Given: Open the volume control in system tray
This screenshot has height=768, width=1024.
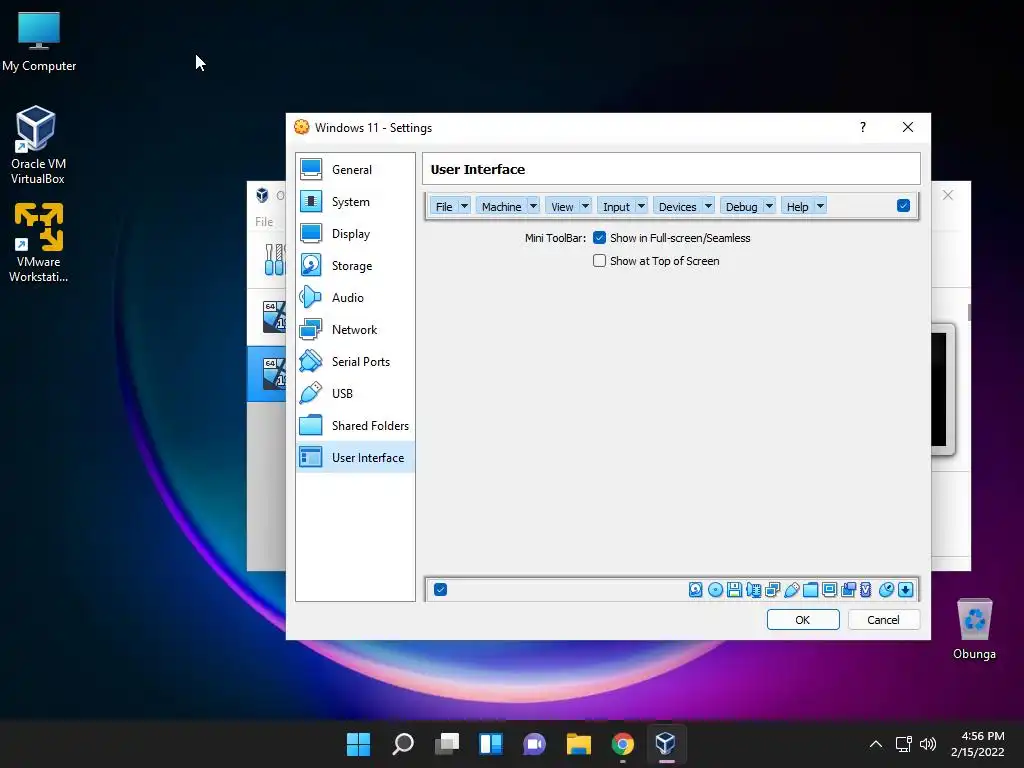Looking at the screenshot, I should [x=927, y=744].
